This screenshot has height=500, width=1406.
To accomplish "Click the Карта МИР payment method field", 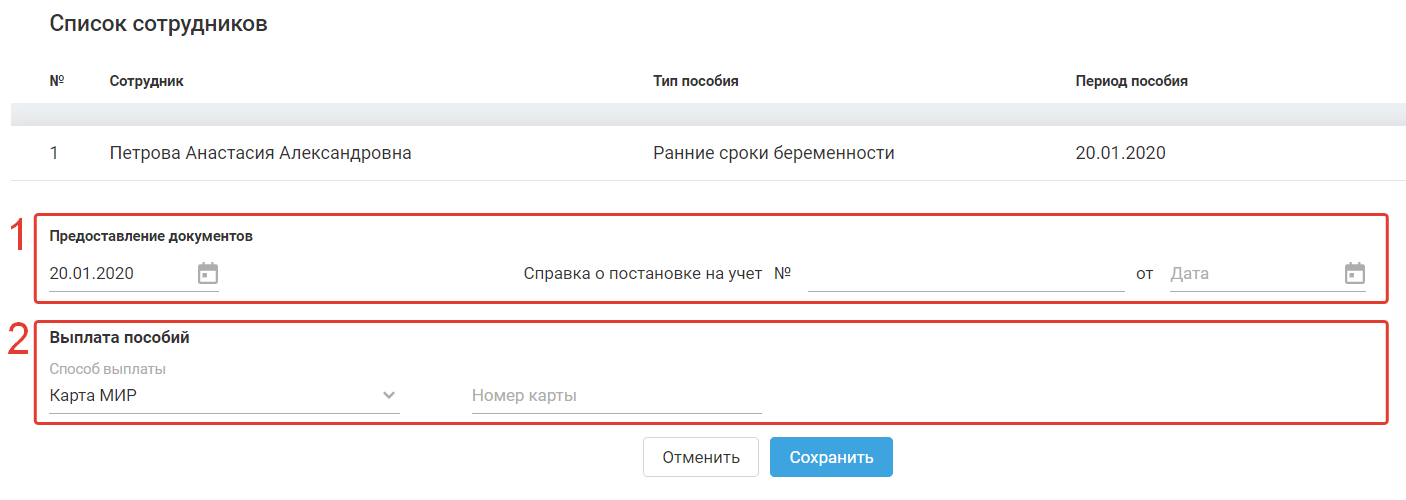I will pos(210,395).
